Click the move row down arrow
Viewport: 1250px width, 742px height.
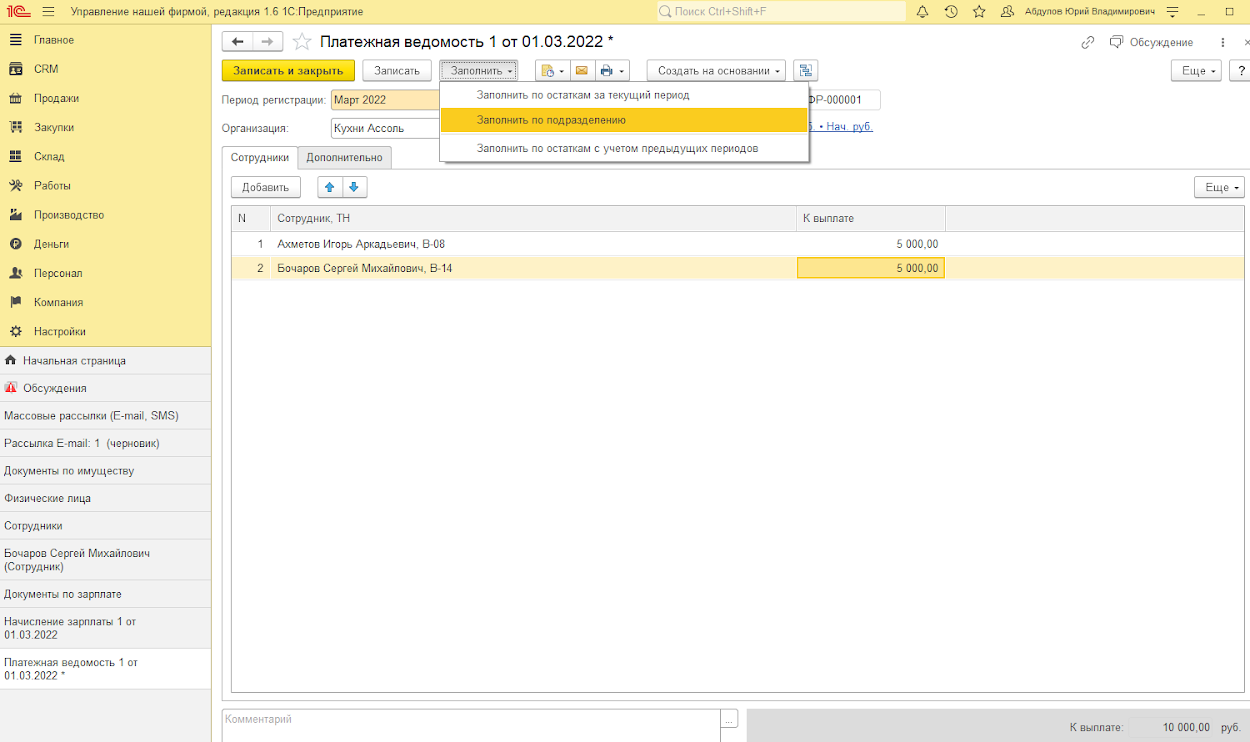click(x=355, y=187)
